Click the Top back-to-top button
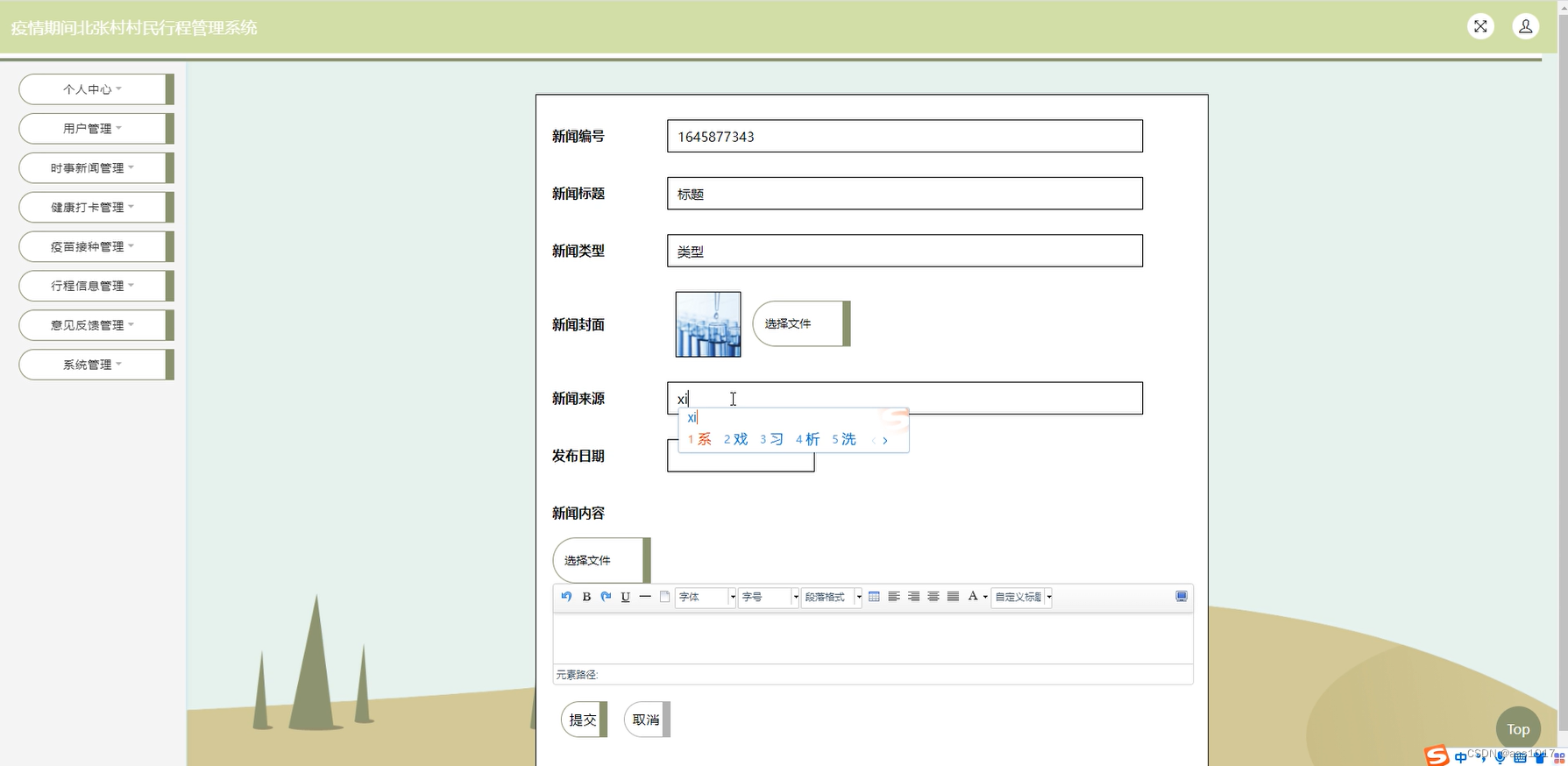The width and height of the screenshot is (1568, 766). point(1518,729)
